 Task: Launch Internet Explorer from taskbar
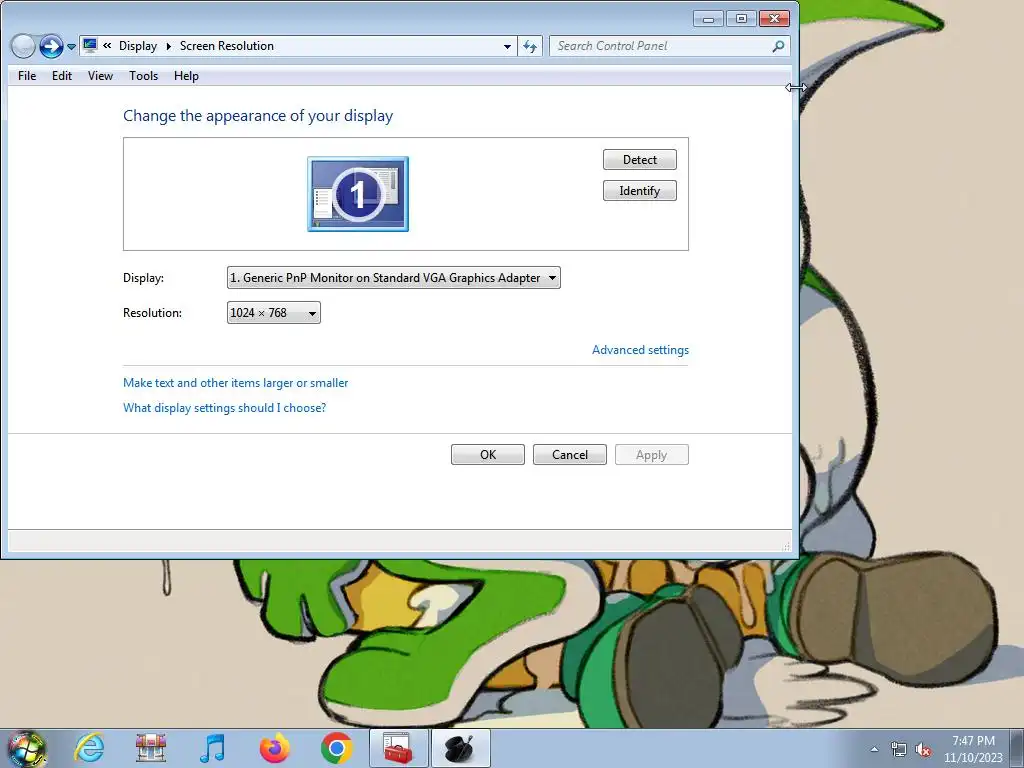[89, 748]
